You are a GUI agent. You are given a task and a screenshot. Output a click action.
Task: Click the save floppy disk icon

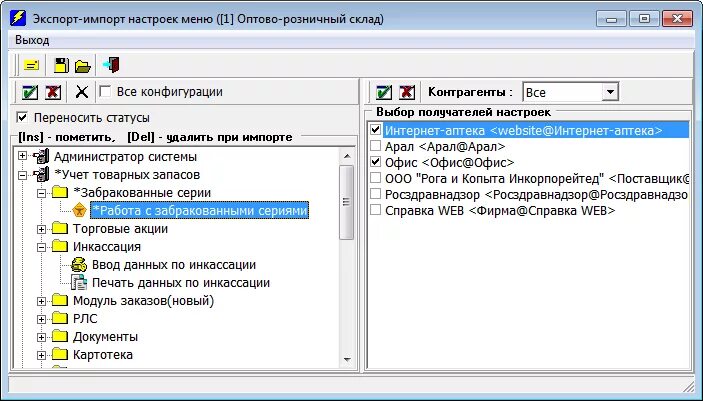tap(61, 65)
